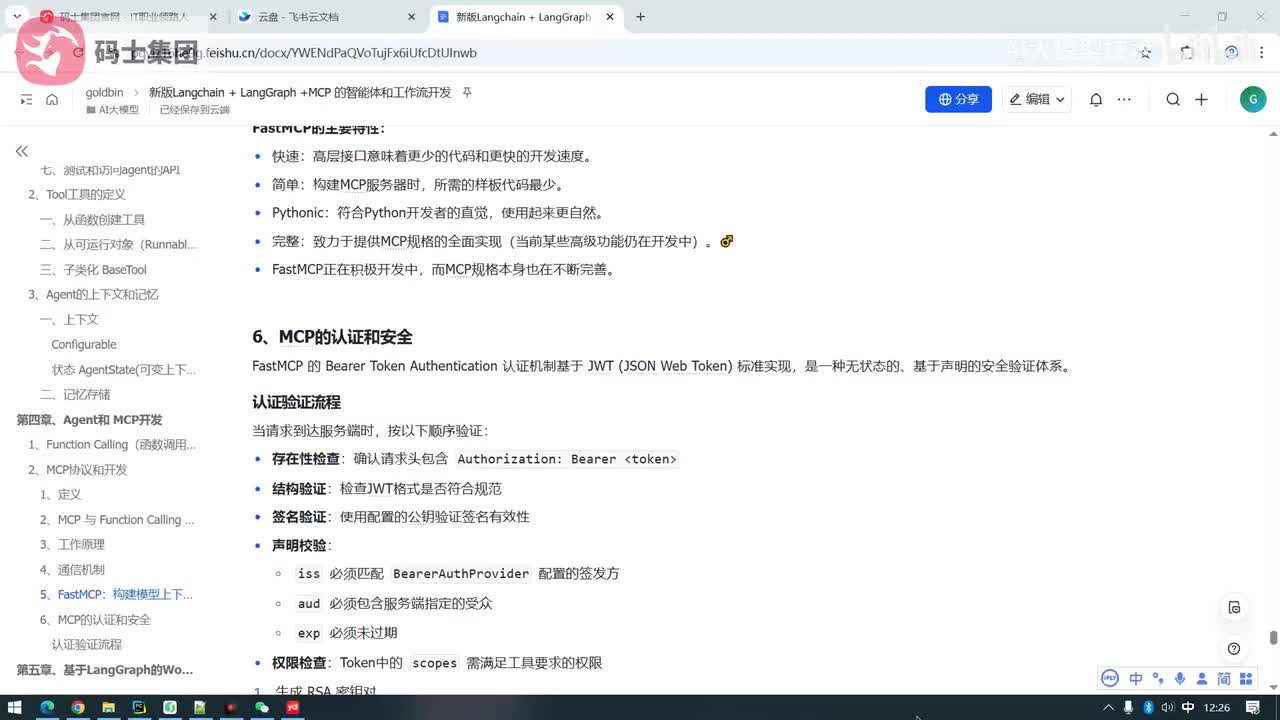Screen dimensions: 1280x720
Task: Click heading 6、MCP的认证和安全 in document
Action: tap(332, 337)
